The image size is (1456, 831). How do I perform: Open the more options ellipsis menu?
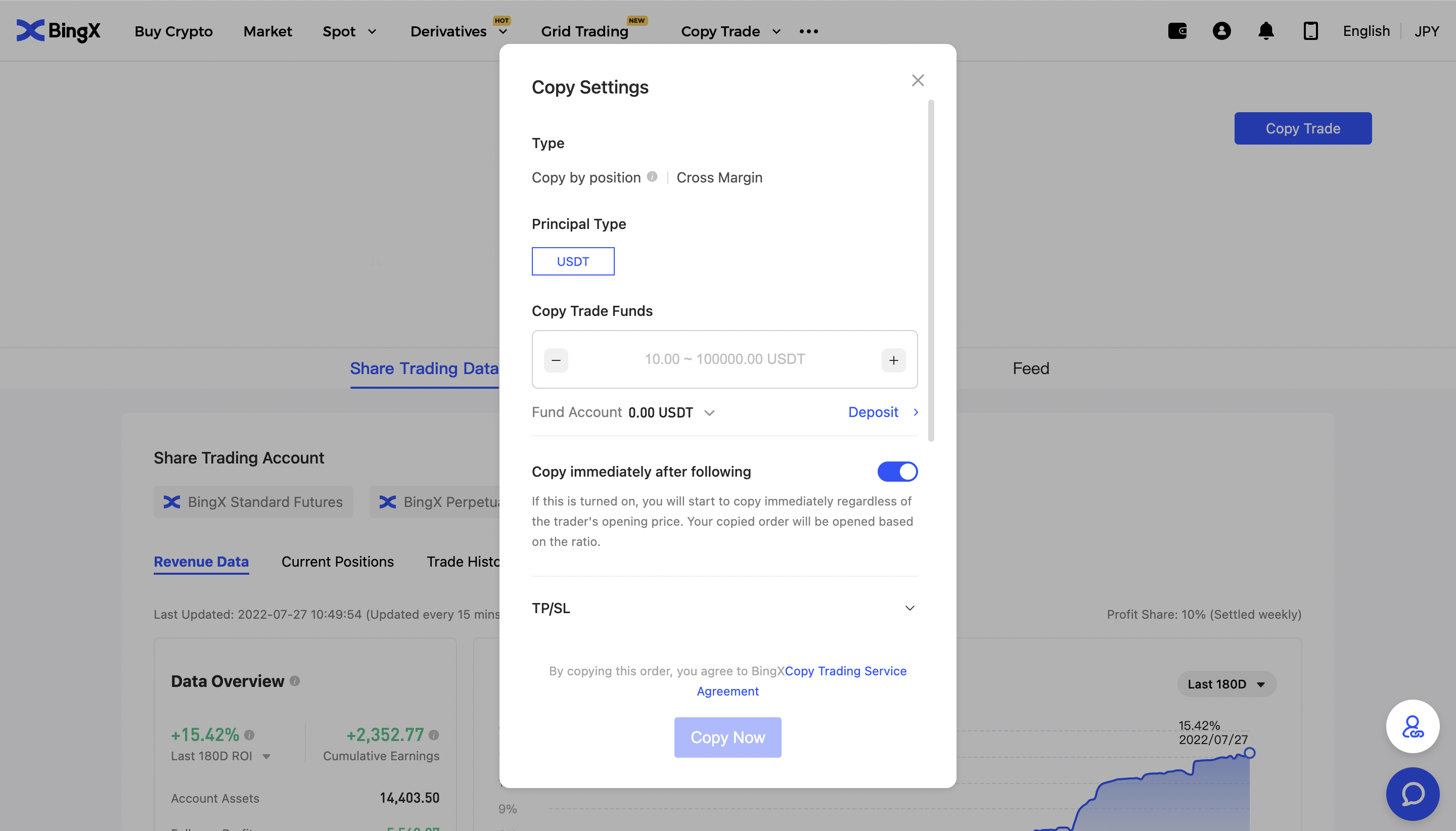[809, 31]
